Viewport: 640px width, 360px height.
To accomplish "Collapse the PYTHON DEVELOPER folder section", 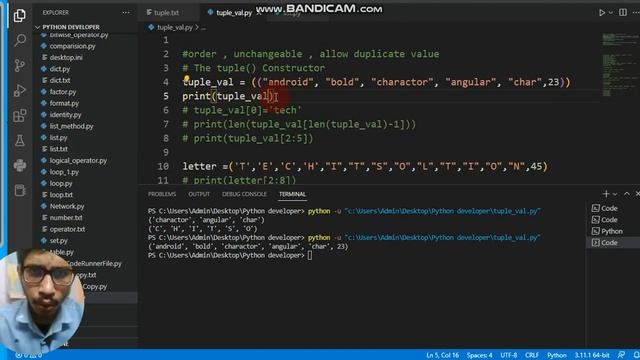I will pos(71,27).
